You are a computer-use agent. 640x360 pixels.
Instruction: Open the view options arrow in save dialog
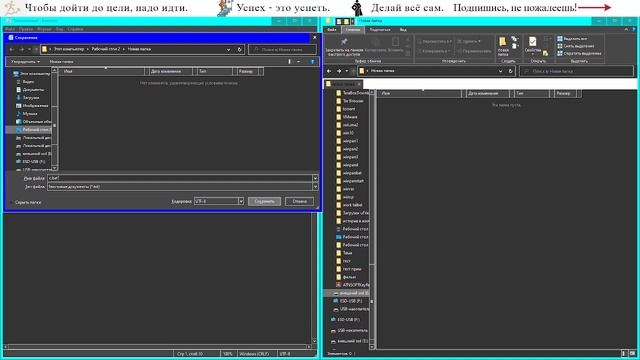click(299, 62)
